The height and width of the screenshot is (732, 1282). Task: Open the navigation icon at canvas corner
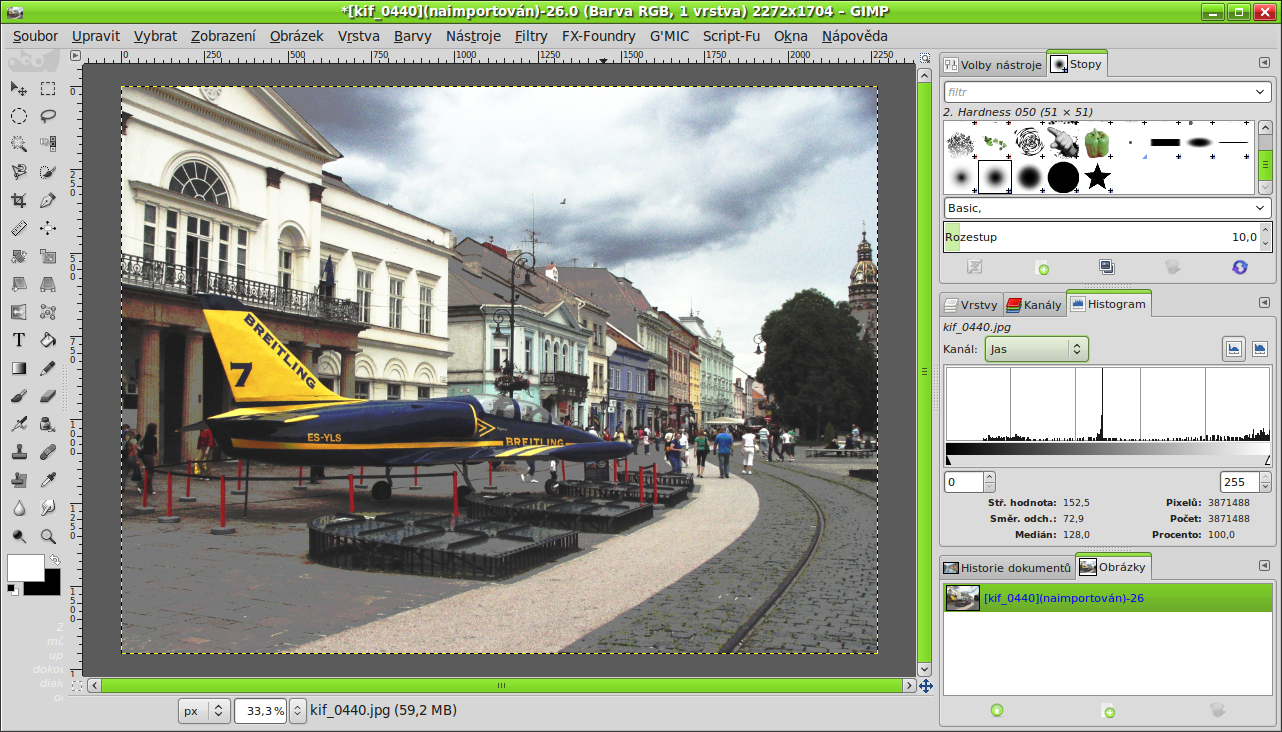926,686
